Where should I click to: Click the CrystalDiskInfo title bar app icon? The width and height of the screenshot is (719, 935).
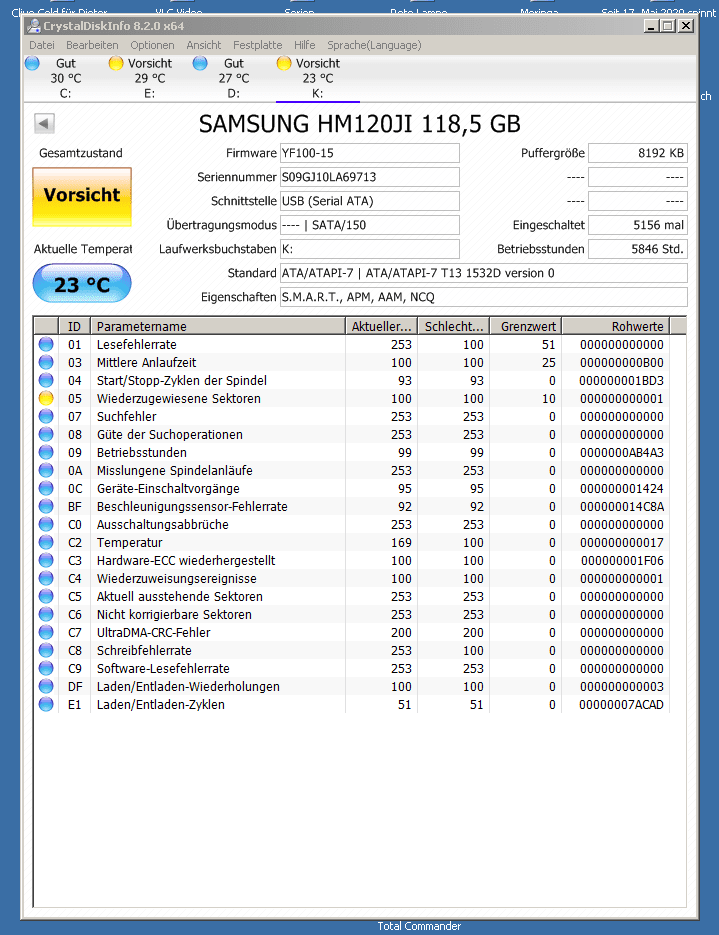pos(34,26)
